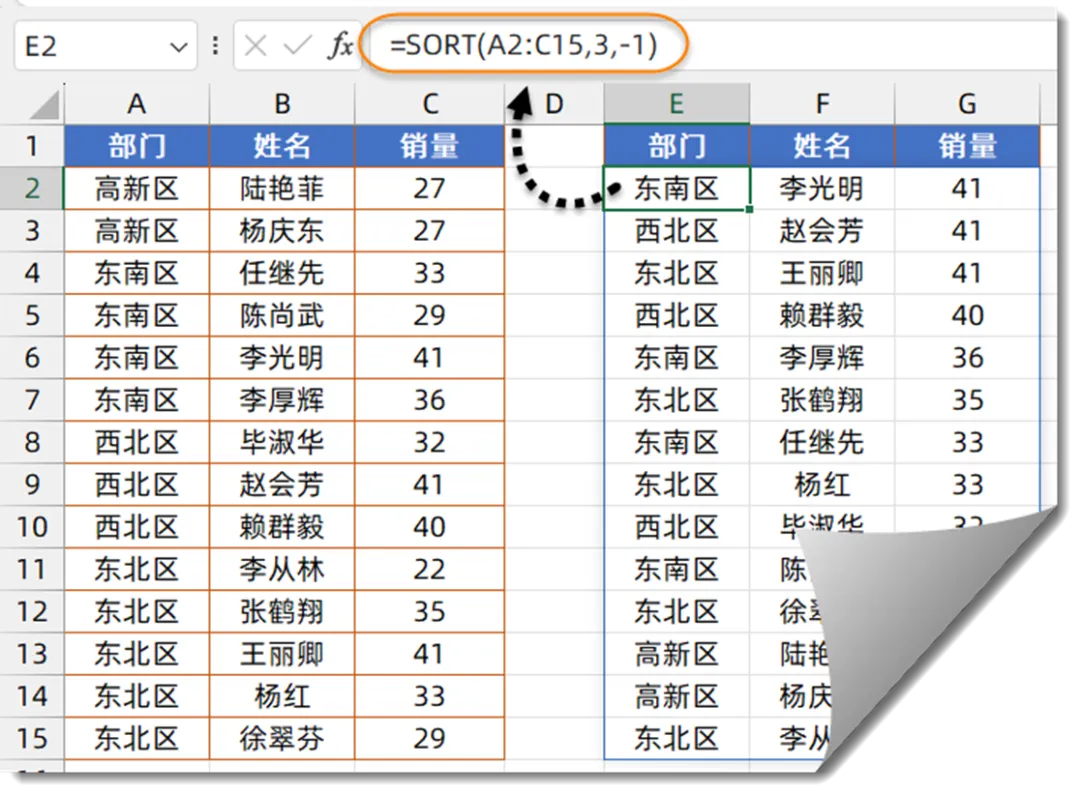This screenshot has height=795, width=1080.
Task: Click cell B8 showing 毕淑华
Action: (282, 442)
